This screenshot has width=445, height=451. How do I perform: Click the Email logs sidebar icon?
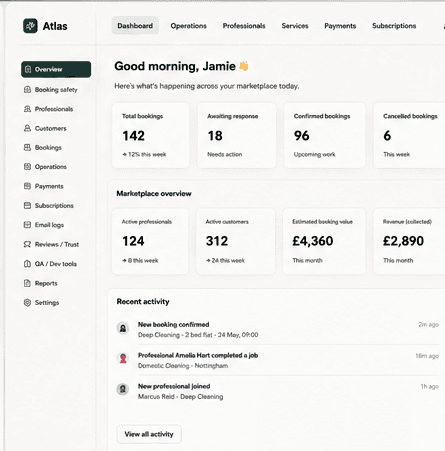(27, 225)
